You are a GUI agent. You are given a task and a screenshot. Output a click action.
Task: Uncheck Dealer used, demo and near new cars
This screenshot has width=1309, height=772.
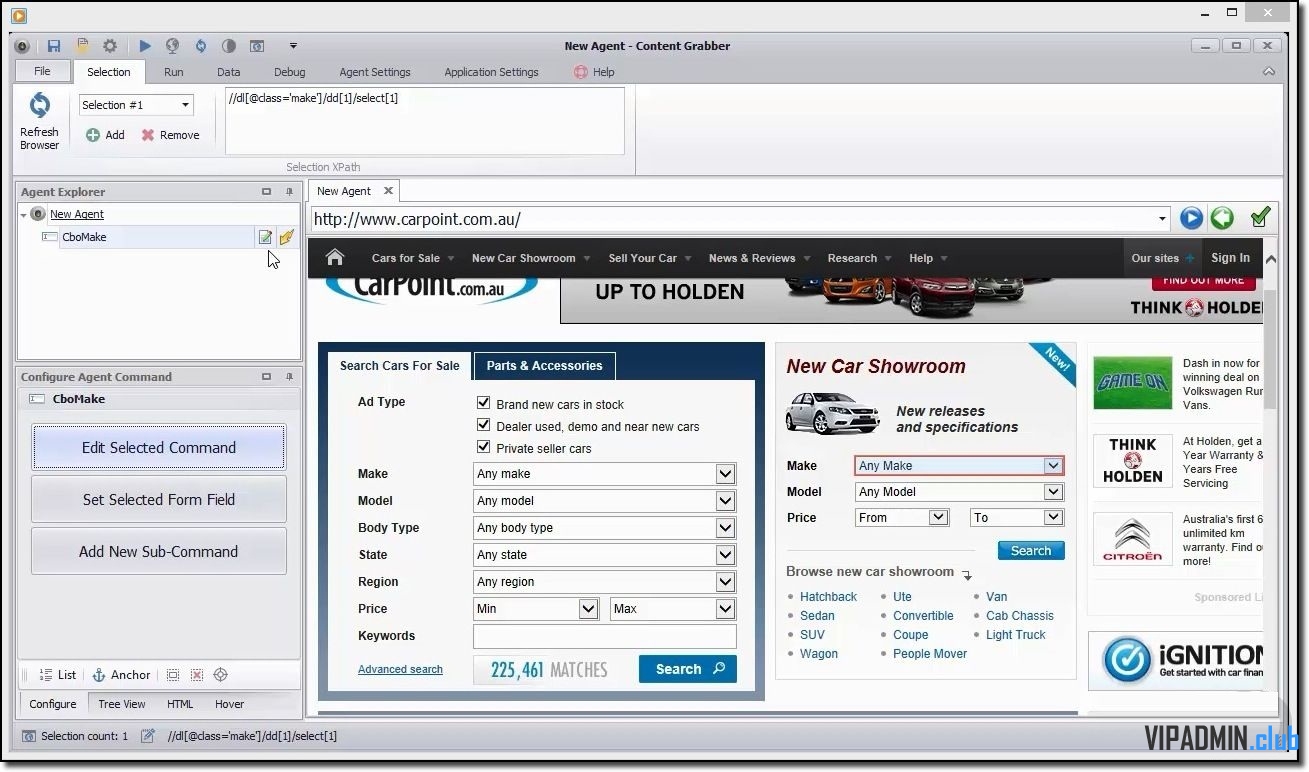click(x=484, y=425)
